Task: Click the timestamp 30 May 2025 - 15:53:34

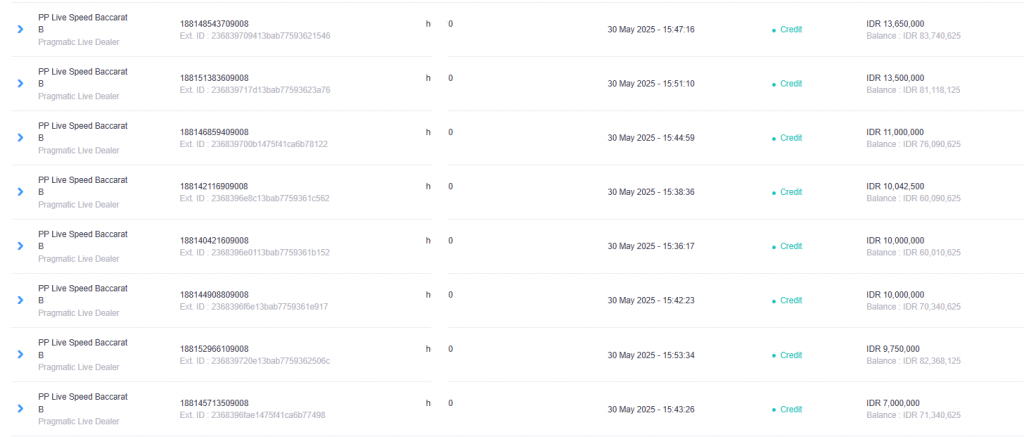Action: click(651, 355)
